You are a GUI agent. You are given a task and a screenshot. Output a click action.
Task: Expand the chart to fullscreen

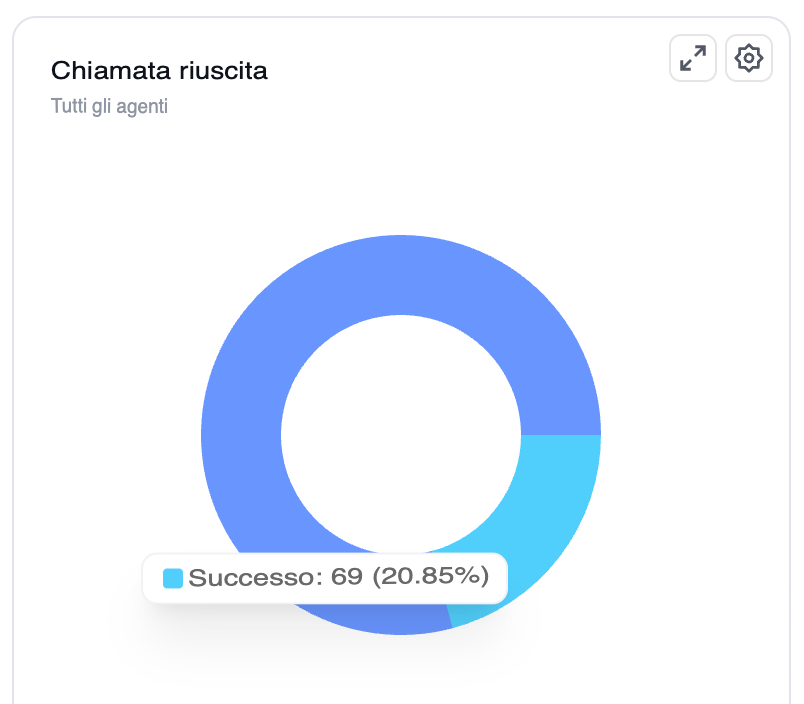(692, 59)
